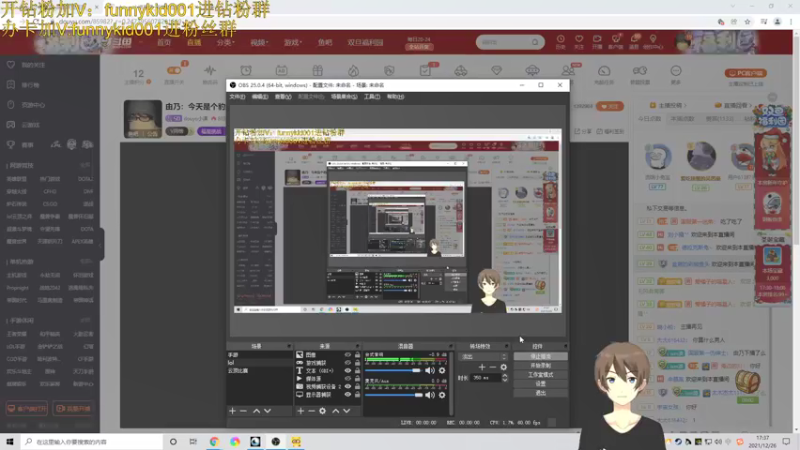800x450 pixels.
Task: Pop out the sources dock panel
Action: pyautogui.click(x=357, y=346)
